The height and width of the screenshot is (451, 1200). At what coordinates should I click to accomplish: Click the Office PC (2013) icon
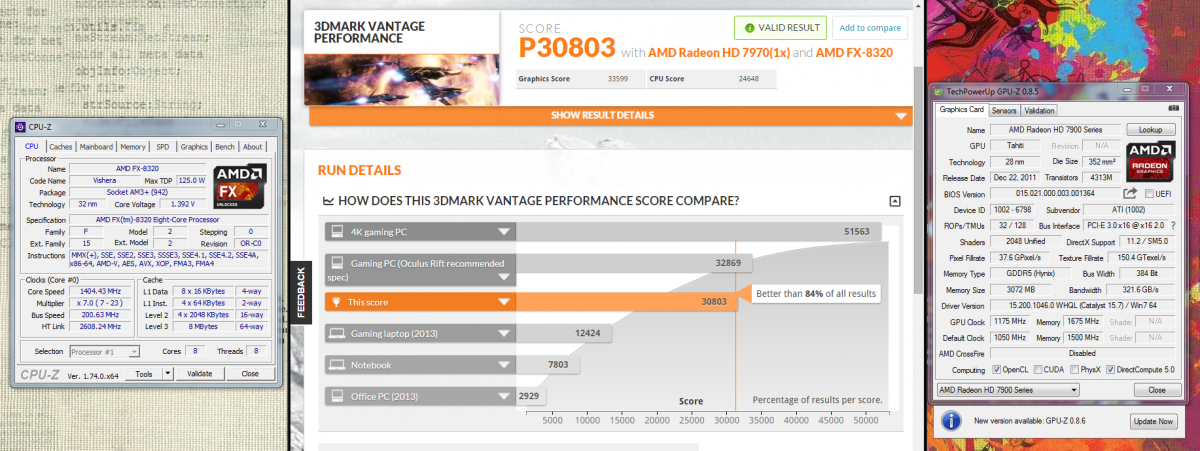click(x=337, y=398)
